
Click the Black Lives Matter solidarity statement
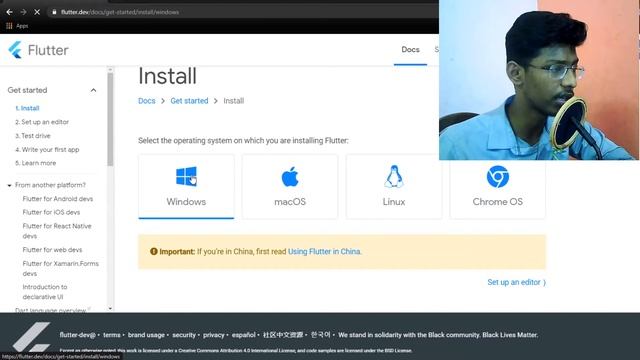point(438,335)
